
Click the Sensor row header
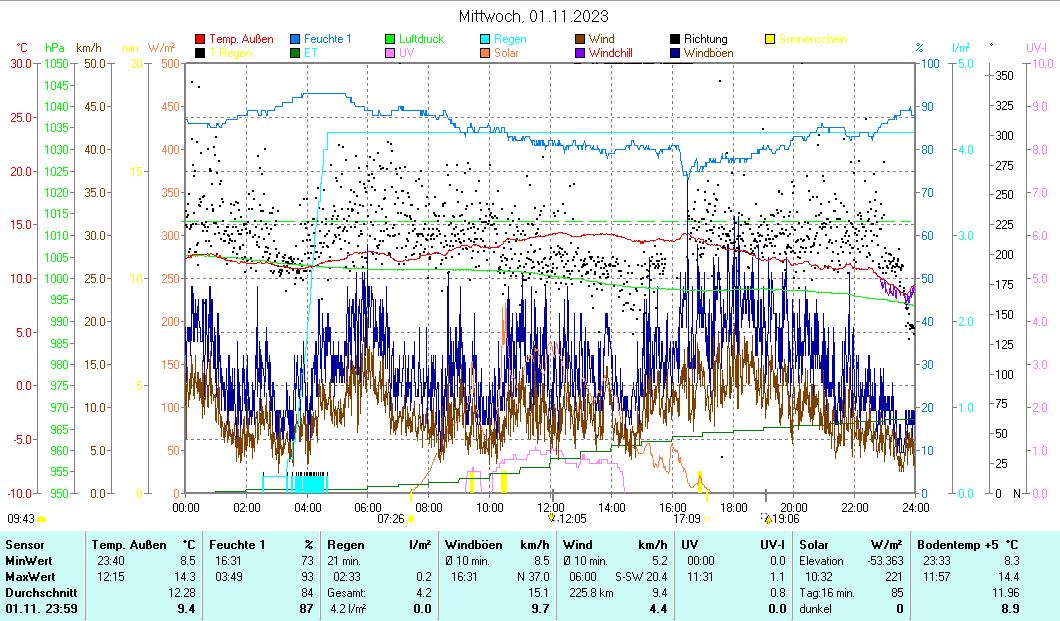(x=25, y=545)
